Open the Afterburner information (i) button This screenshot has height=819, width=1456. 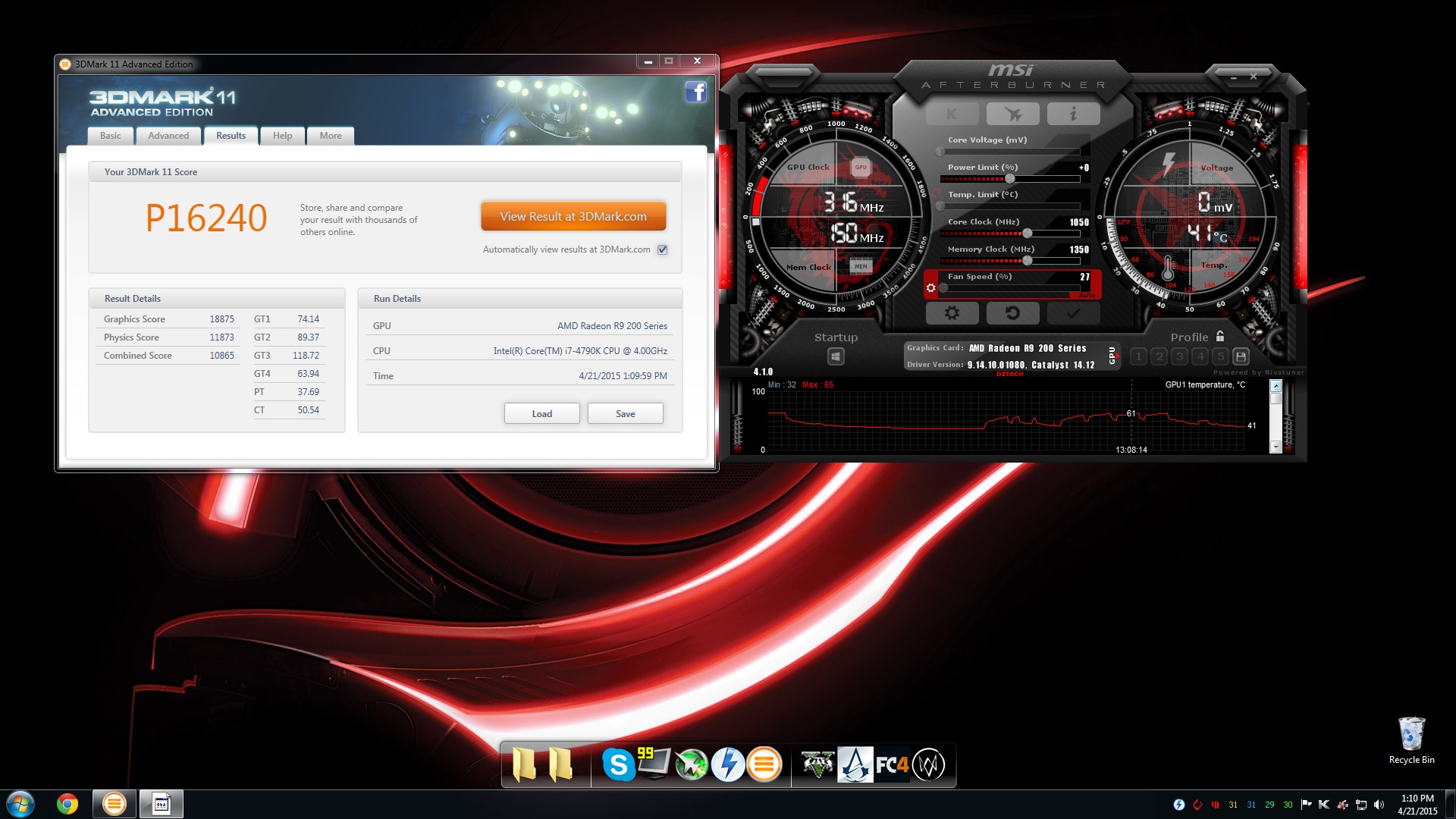click(x=1073, y=114)
